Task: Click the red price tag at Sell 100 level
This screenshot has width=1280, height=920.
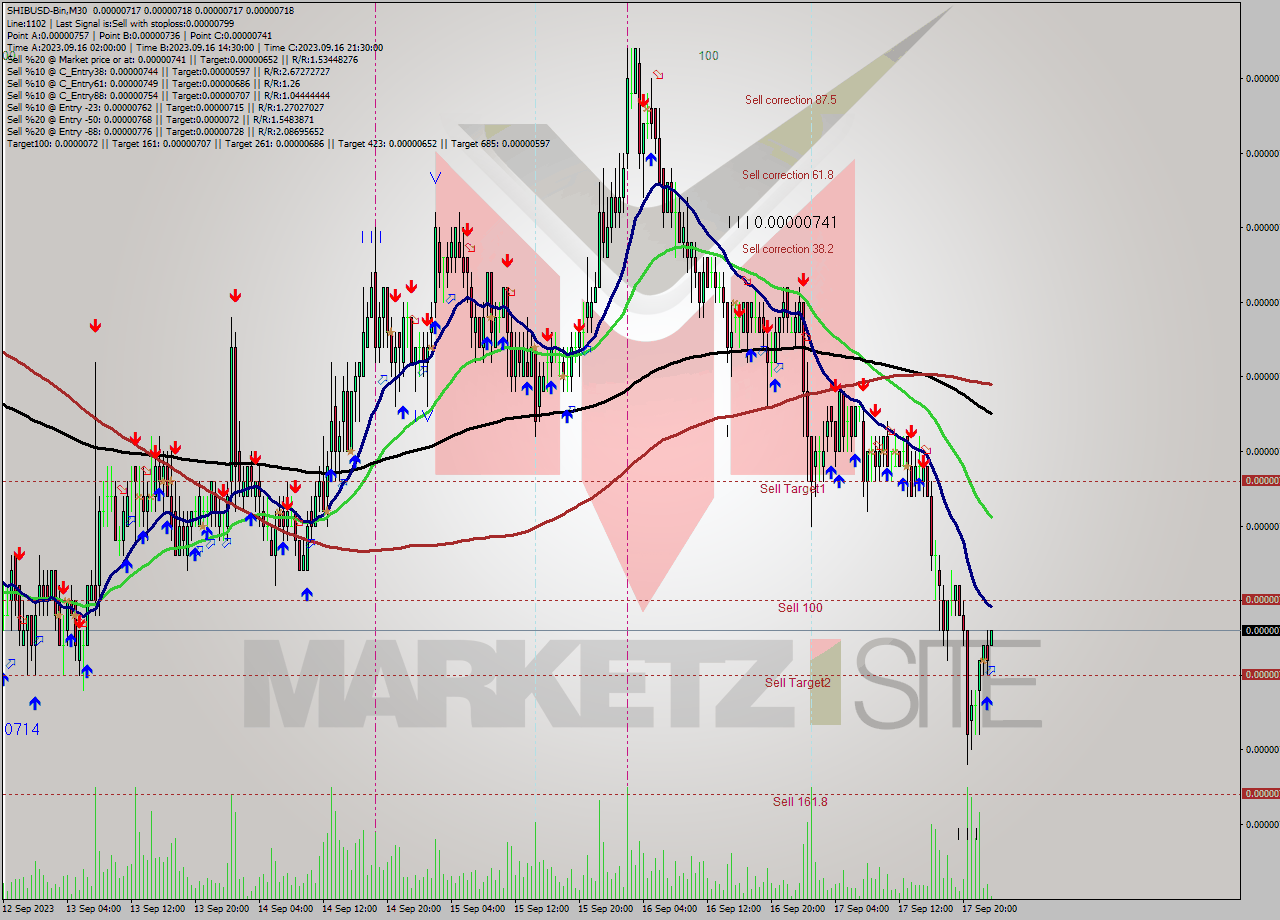Action: point(1260,600)
